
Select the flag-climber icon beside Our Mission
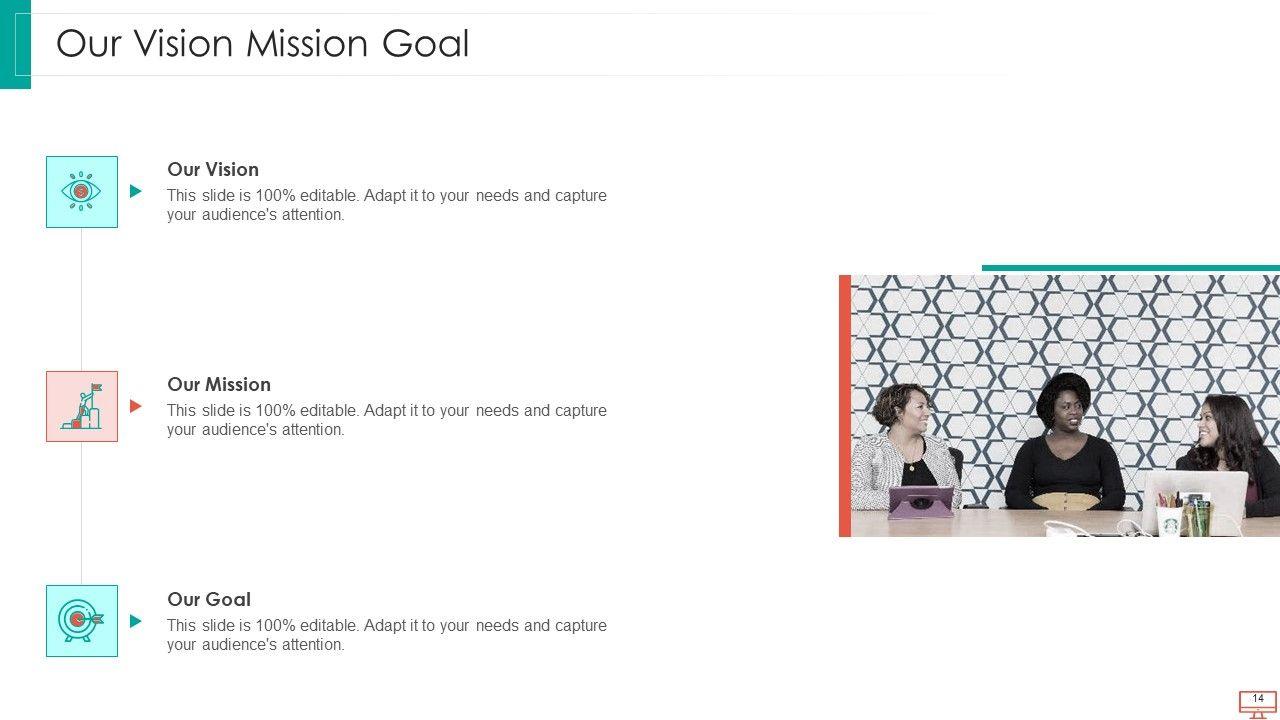(x=82, y=406)
